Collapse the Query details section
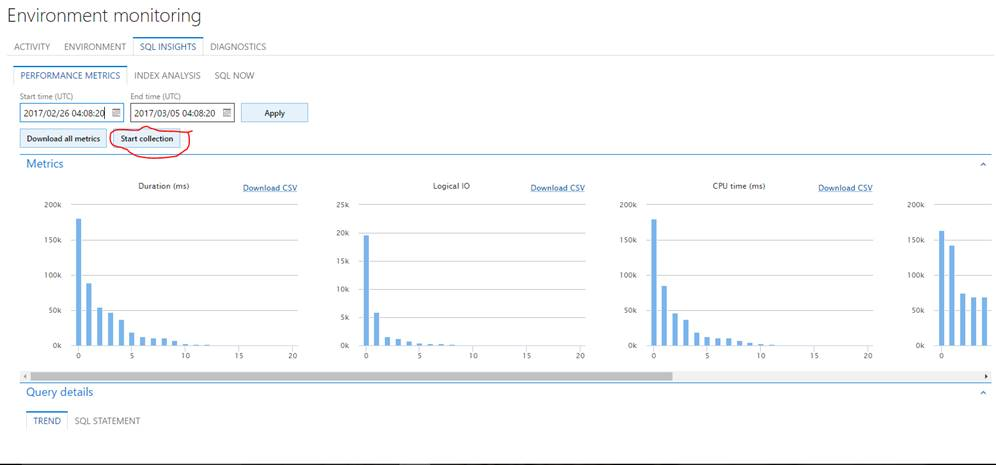Image resolution: width=996 pixels, height=465 pixels. pos(982,393)
